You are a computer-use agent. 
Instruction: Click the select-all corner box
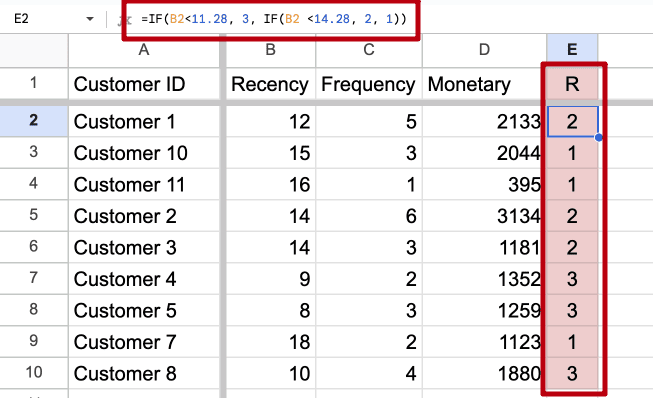point(34,50)
